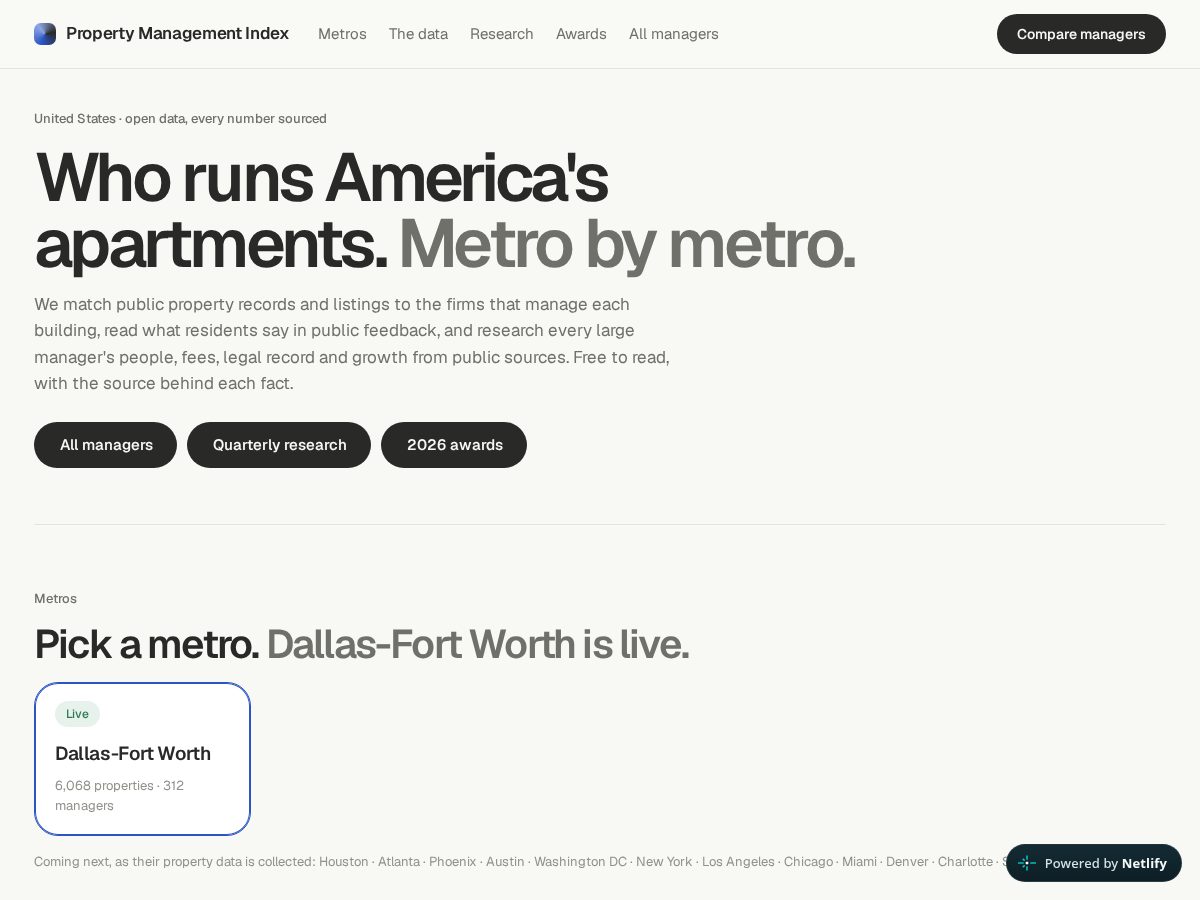Click the Compare managers button

coord(1081,34)
